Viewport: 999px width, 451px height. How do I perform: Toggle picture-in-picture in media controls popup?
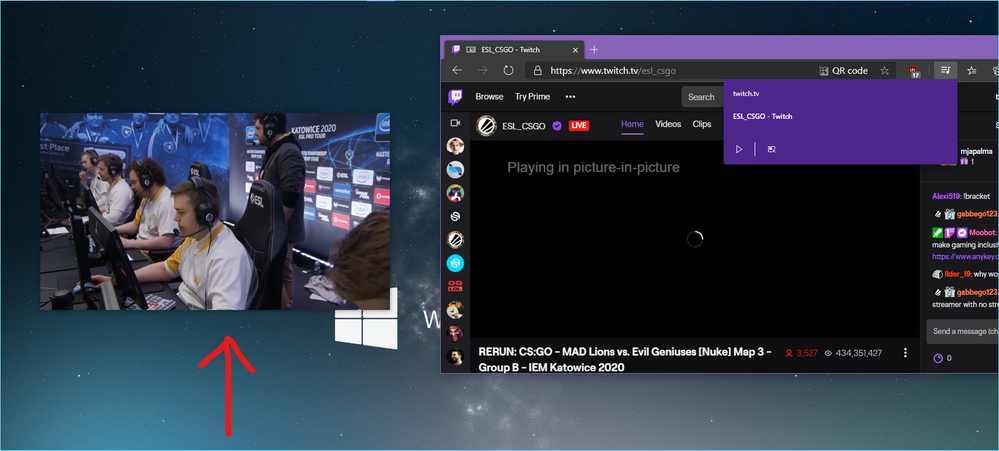[772, 149]
